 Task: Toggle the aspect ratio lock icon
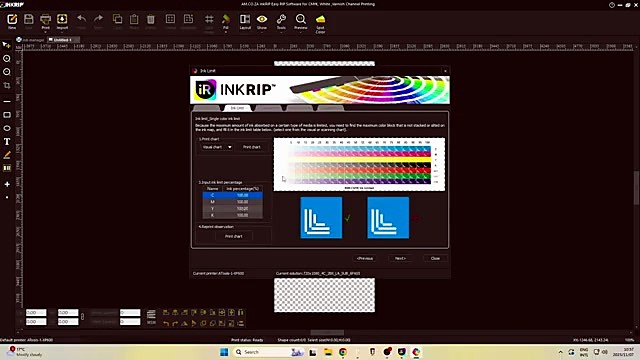82,317
